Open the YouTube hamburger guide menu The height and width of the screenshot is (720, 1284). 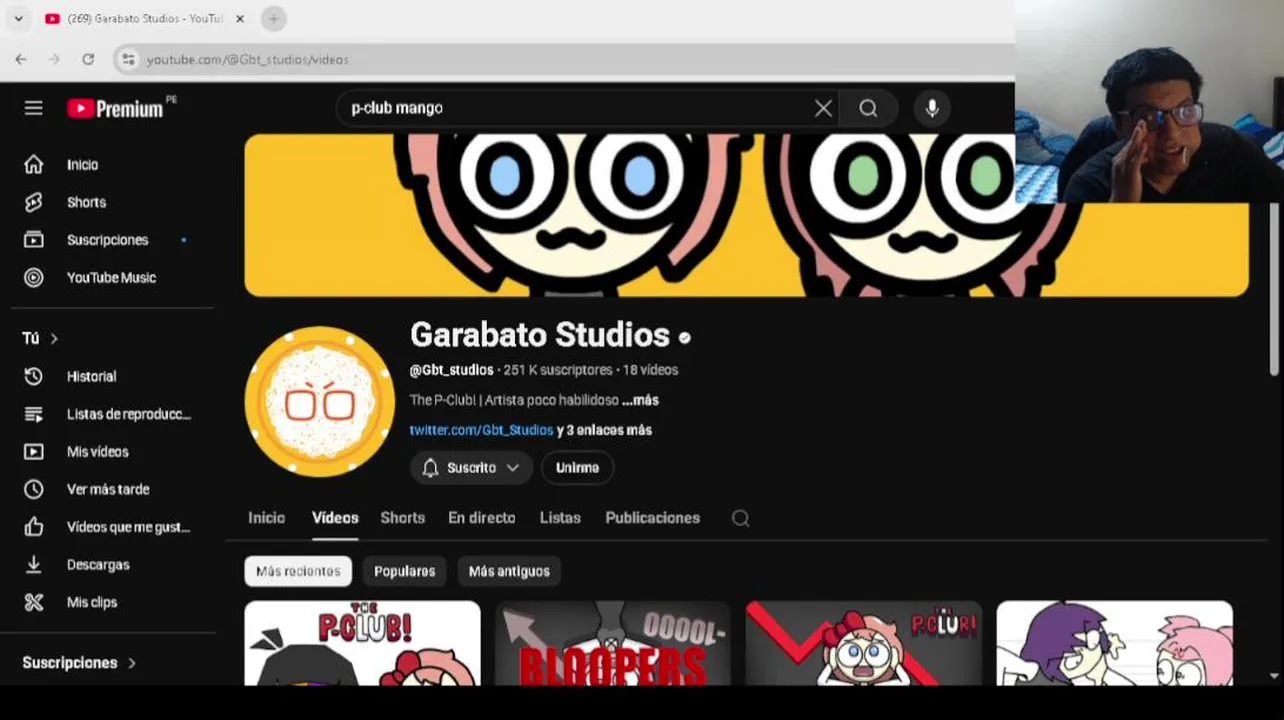[34, 108]
